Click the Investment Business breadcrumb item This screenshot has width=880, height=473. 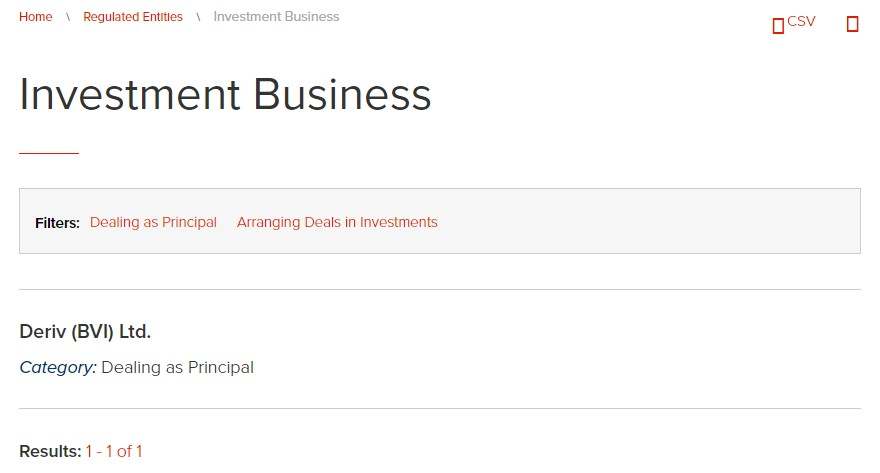(276, 17)
